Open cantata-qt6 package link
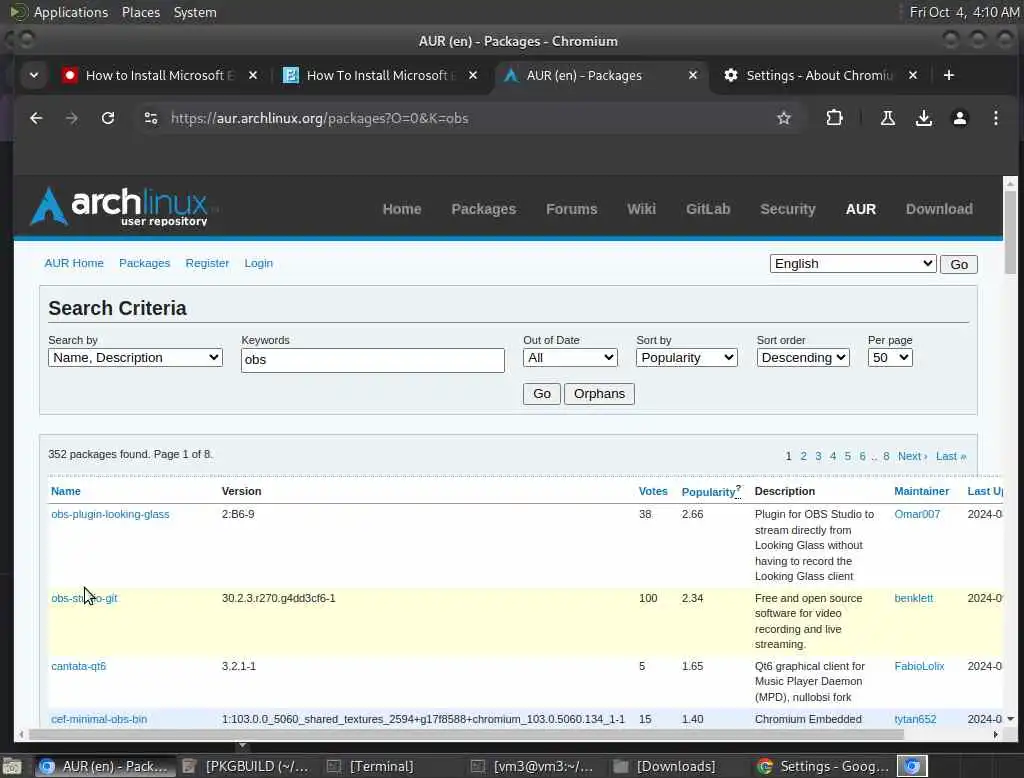1024x778 pixels. pyautogui.click(x=78, y=666)
